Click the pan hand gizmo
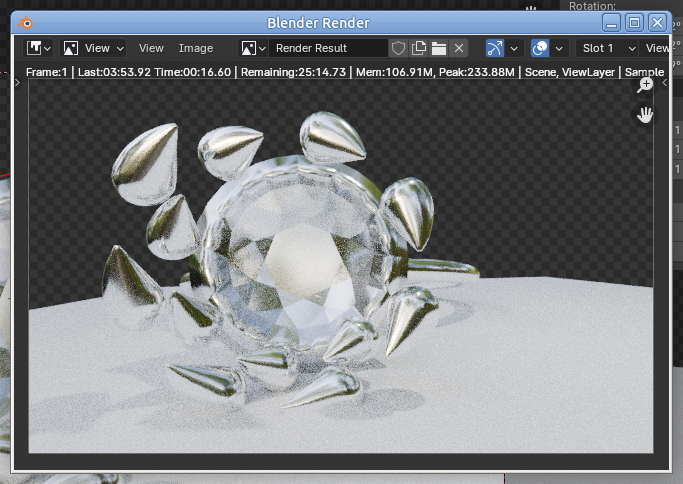 click(x=645, y=115)
